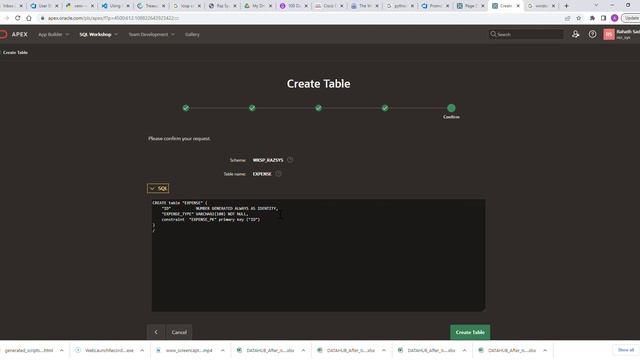
Task: Click the 'Please confirm your request' text
Action: click(180, 139)
